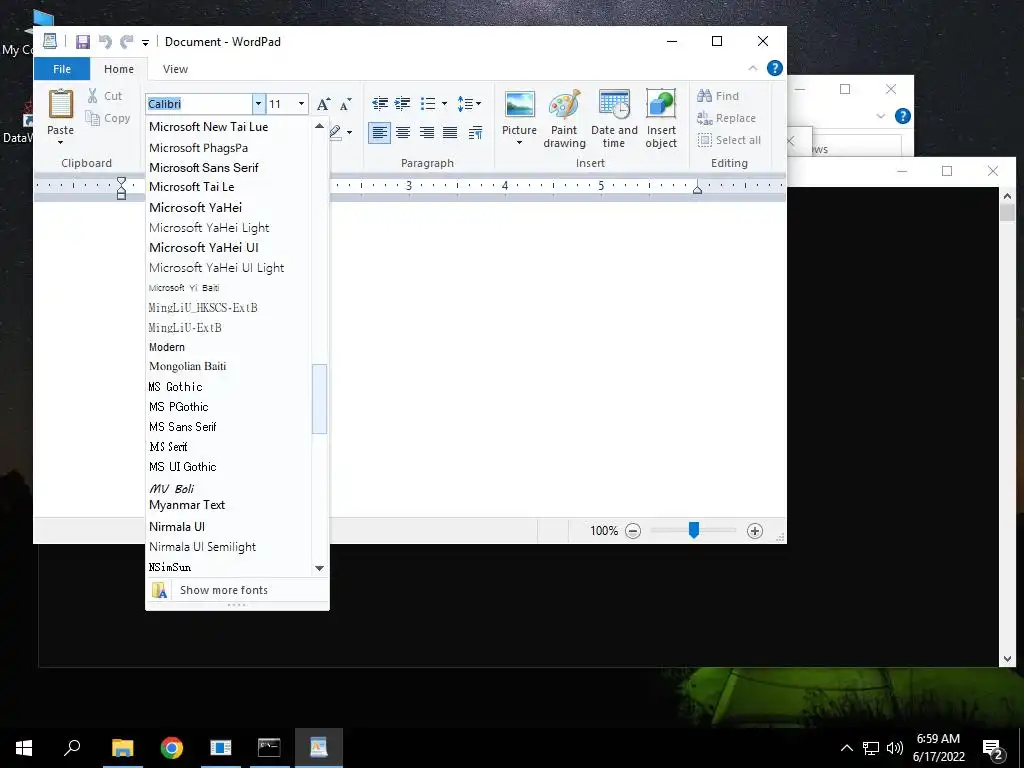Image resolution: width=1024 pixels, height=768 pixels.
Task: Click the zoom out minus button
Action: (633, 531)
